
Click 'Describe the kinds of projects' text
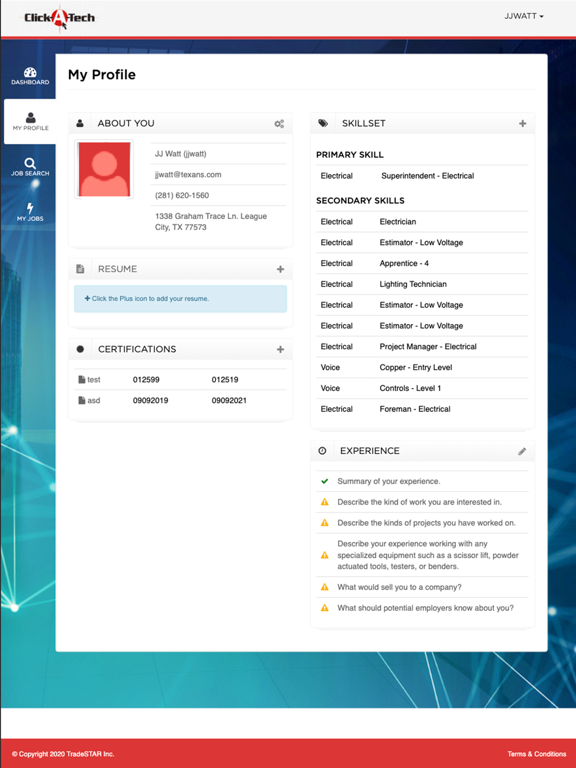pos(426,523)
